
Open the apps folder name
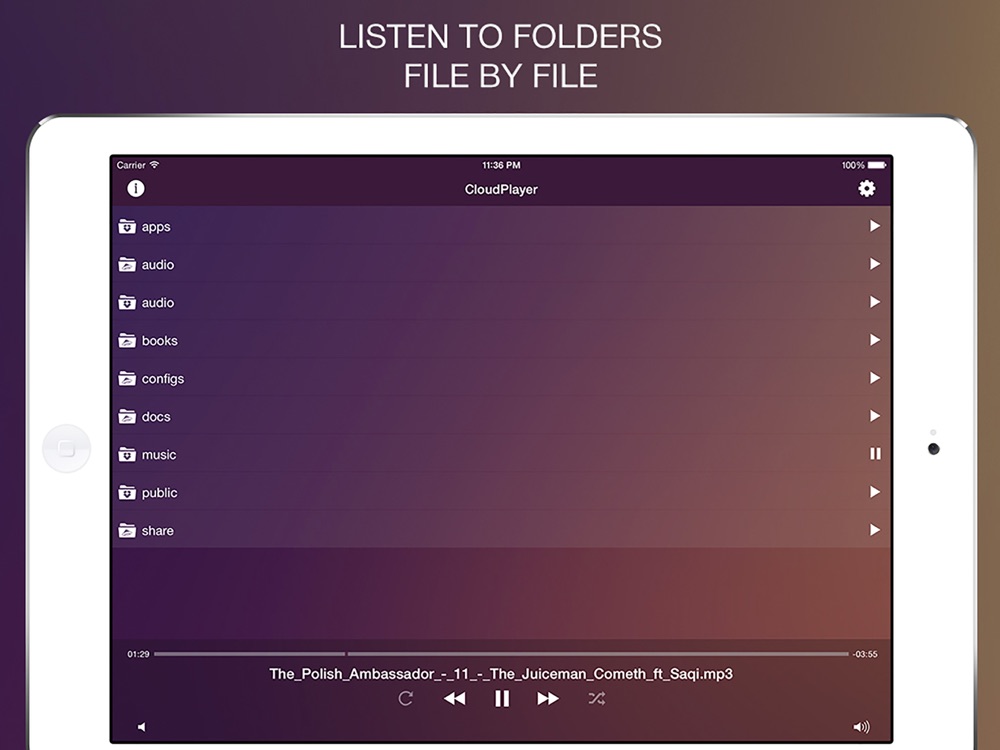click(x=156, y=227)
